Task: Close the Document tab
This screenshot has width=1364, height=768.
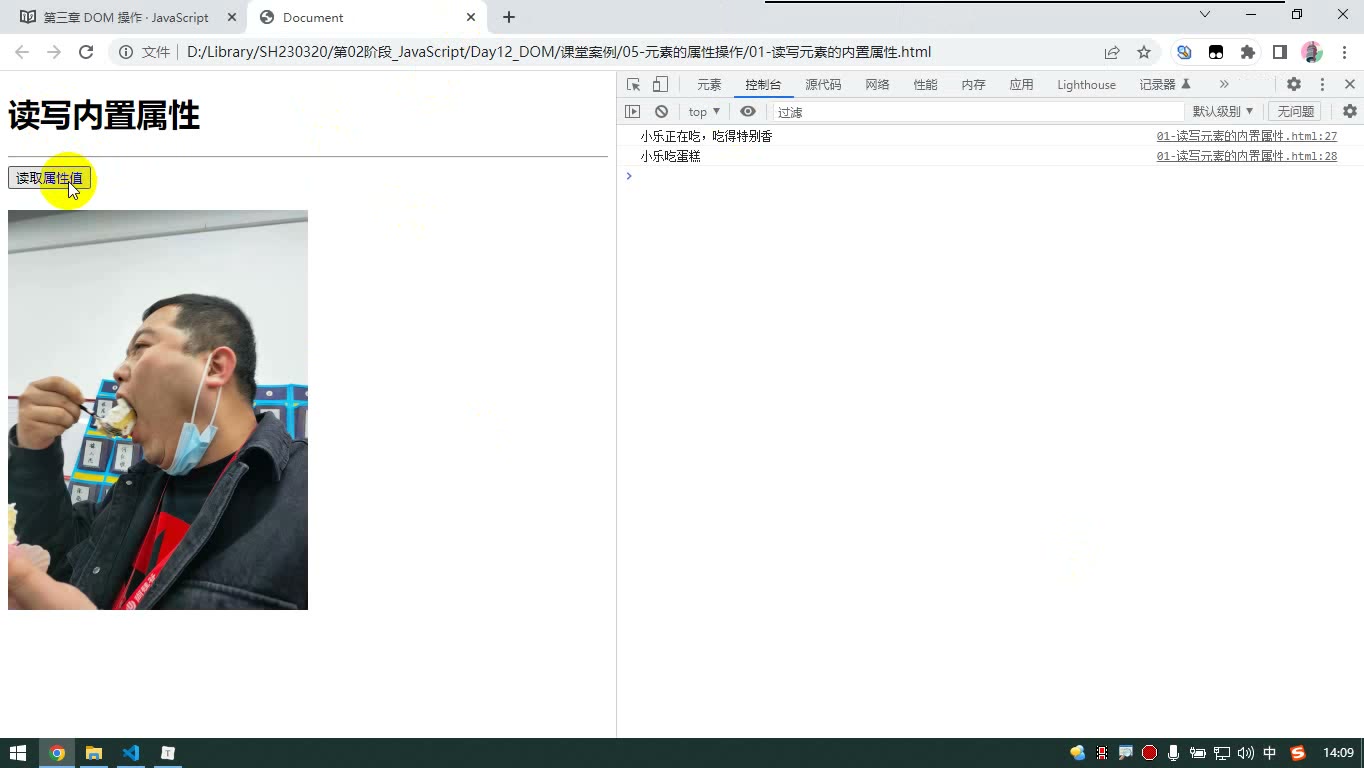Action: coord(471,17)
